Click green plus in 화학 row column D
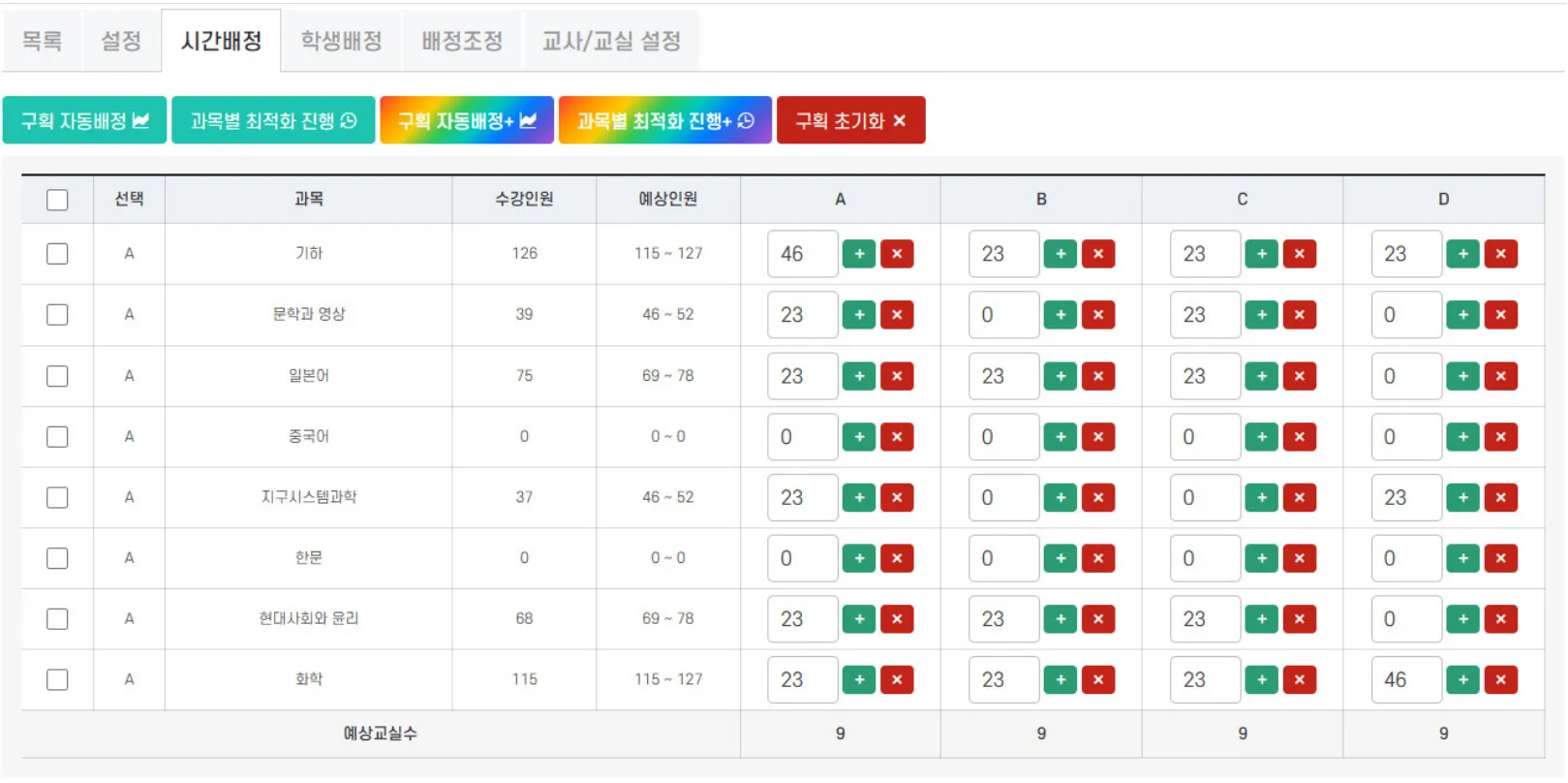 coord(1462,680)
